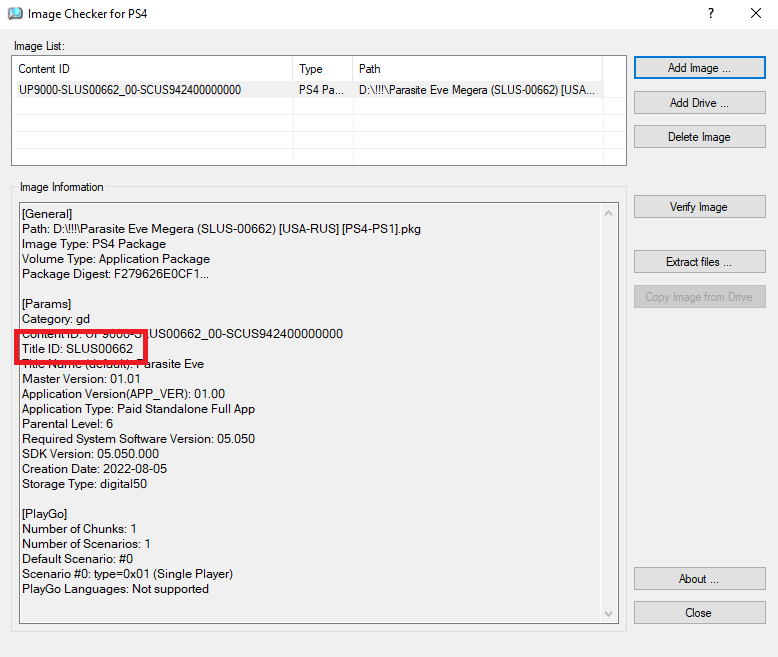778x657 pixels.
Task: Click the info panel scroll down arrow
Action: (608, 614)
